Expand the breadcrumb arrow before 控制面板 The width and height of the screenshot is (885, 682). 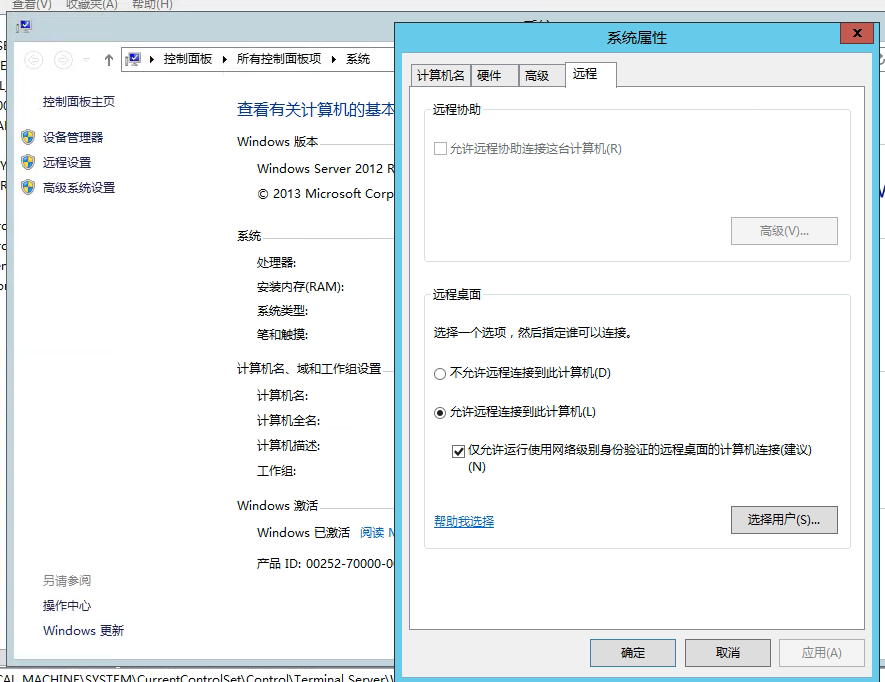pyautogui.click(x=152, y=59)
